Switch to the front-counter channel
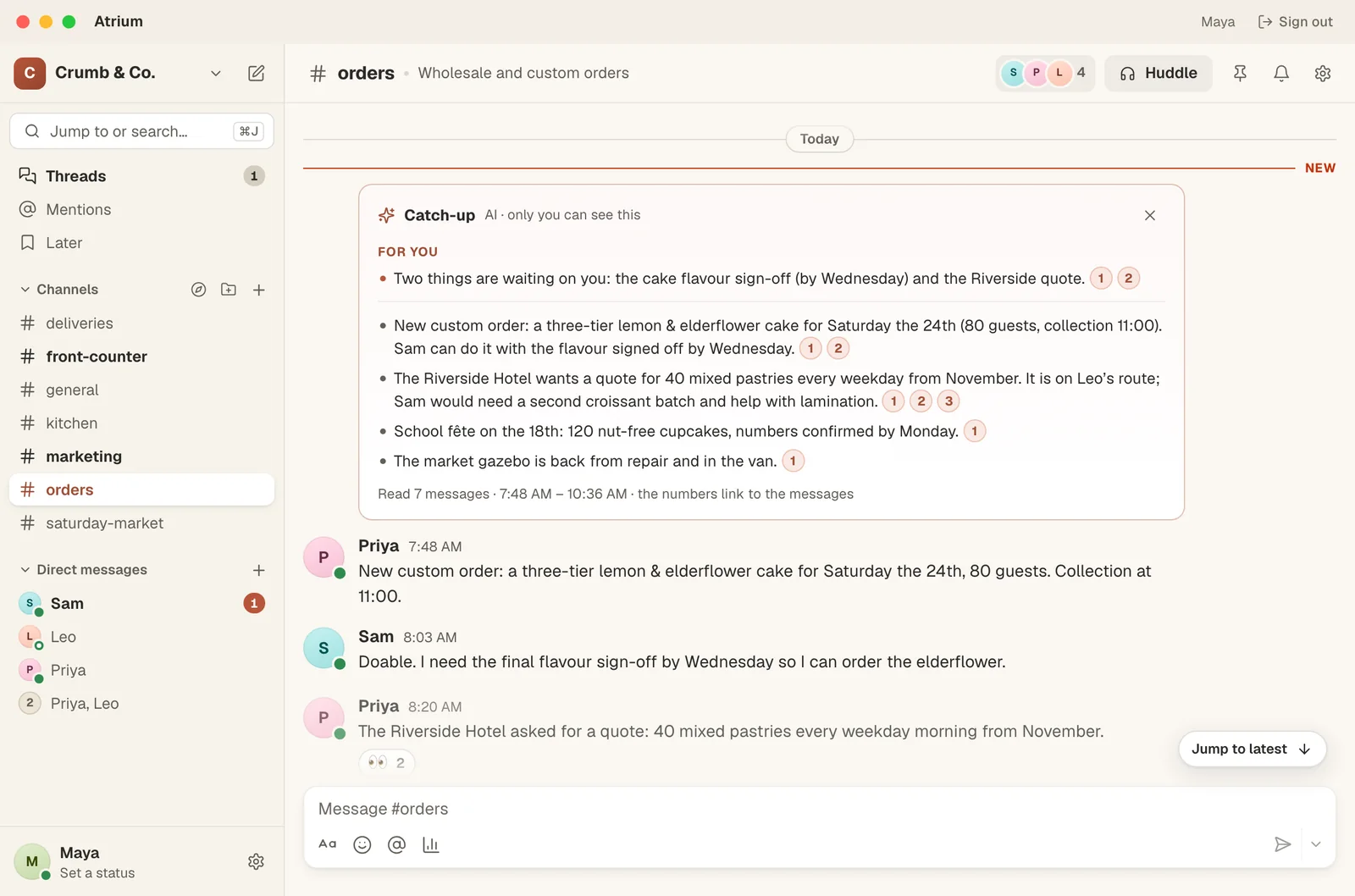1355x896 pixels. [x=141, y=357]
